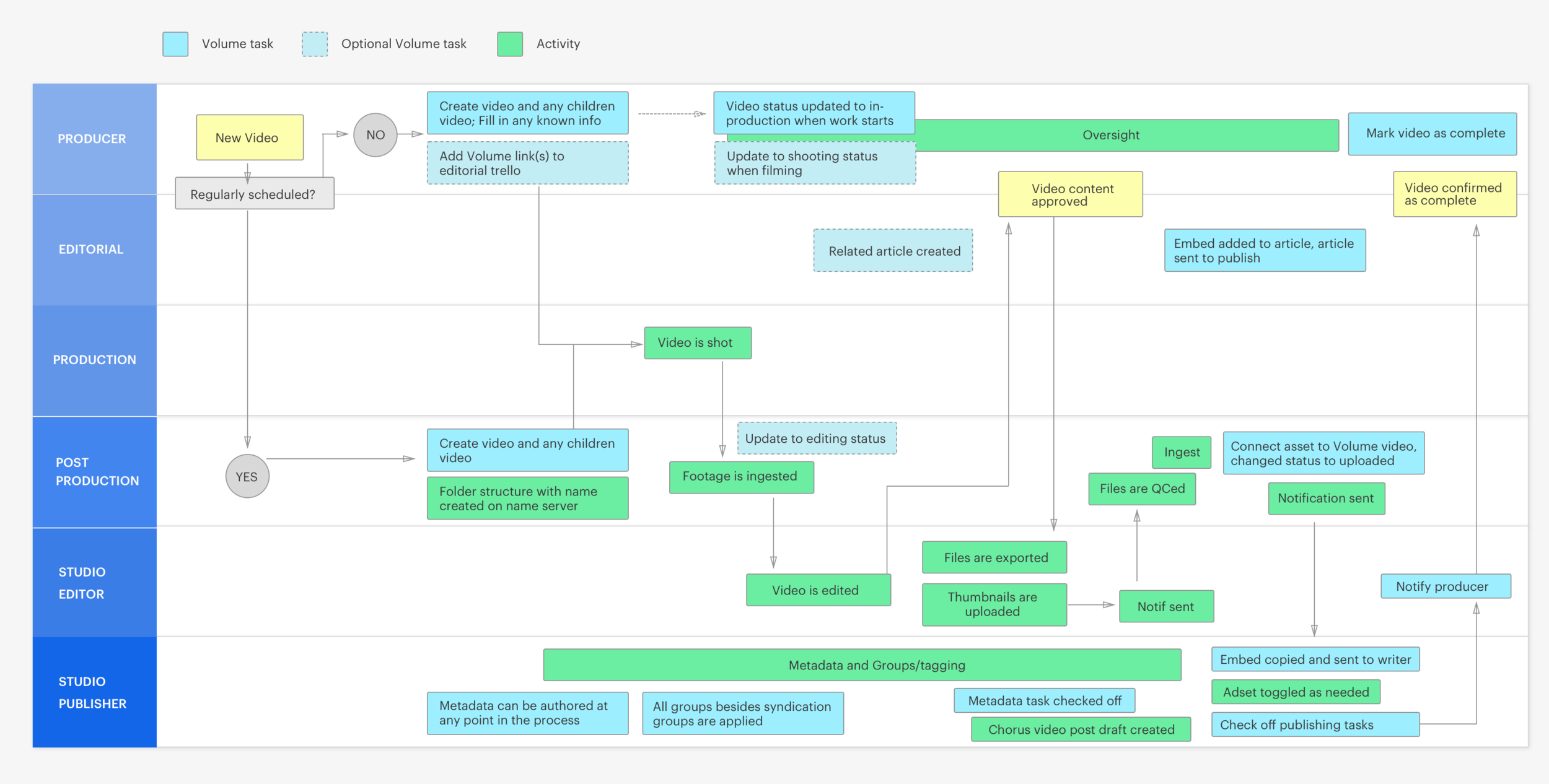The height and width of the screenshot is (784, 1549).
Task: Select the POST PRODUCTION swimlane header
Action: (x=94, y=472)
